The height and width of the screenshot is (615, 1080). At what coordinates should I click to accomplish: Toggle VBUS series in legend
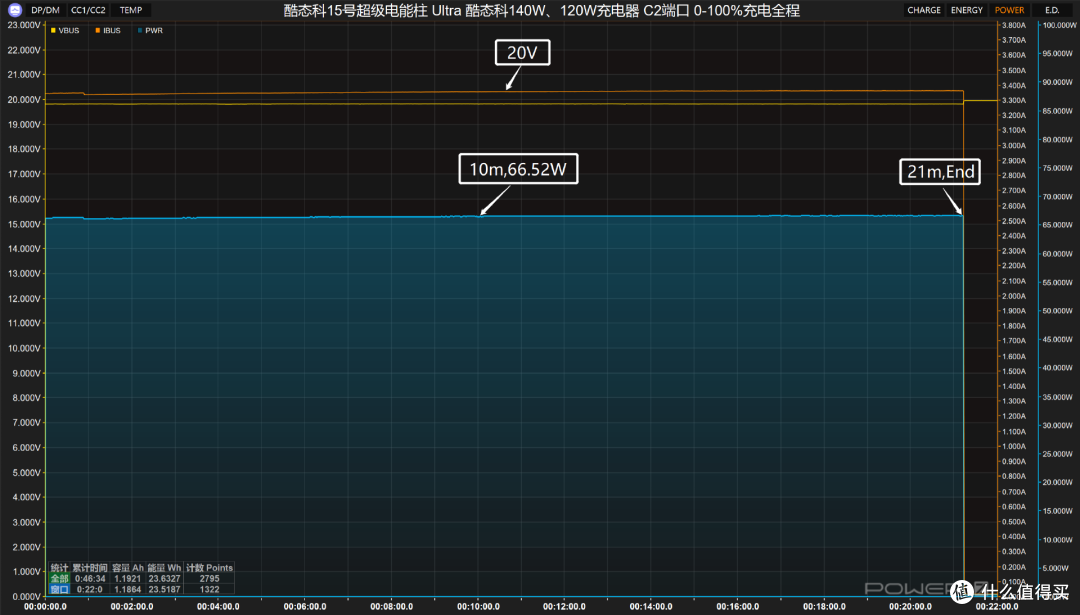pos(65,30)
